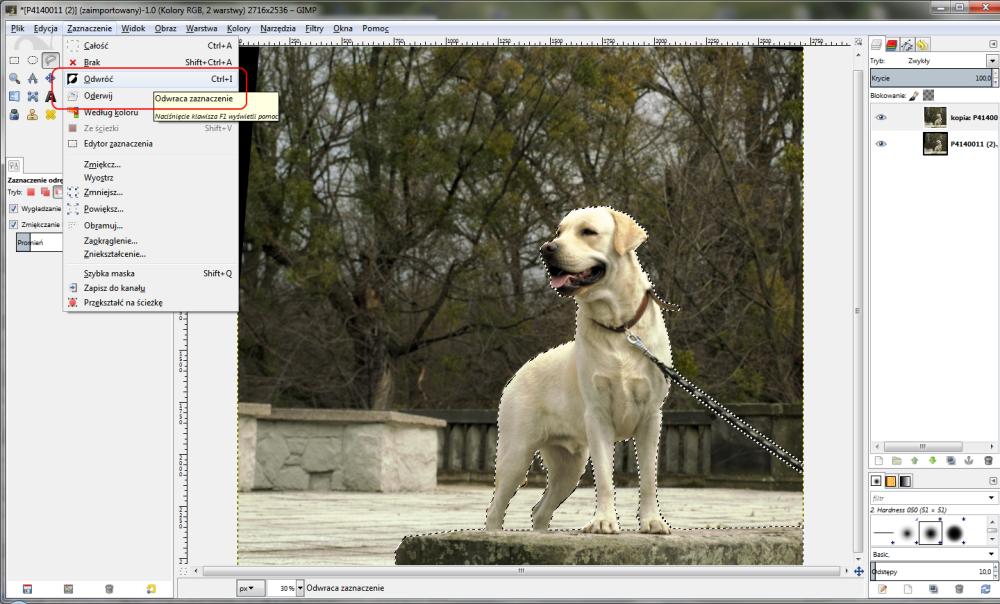Image resolution: width=1000 pixels, height=604 pixels.
Task: Toggle visibility of the P4140011 (2) layer
Action: 881,144
